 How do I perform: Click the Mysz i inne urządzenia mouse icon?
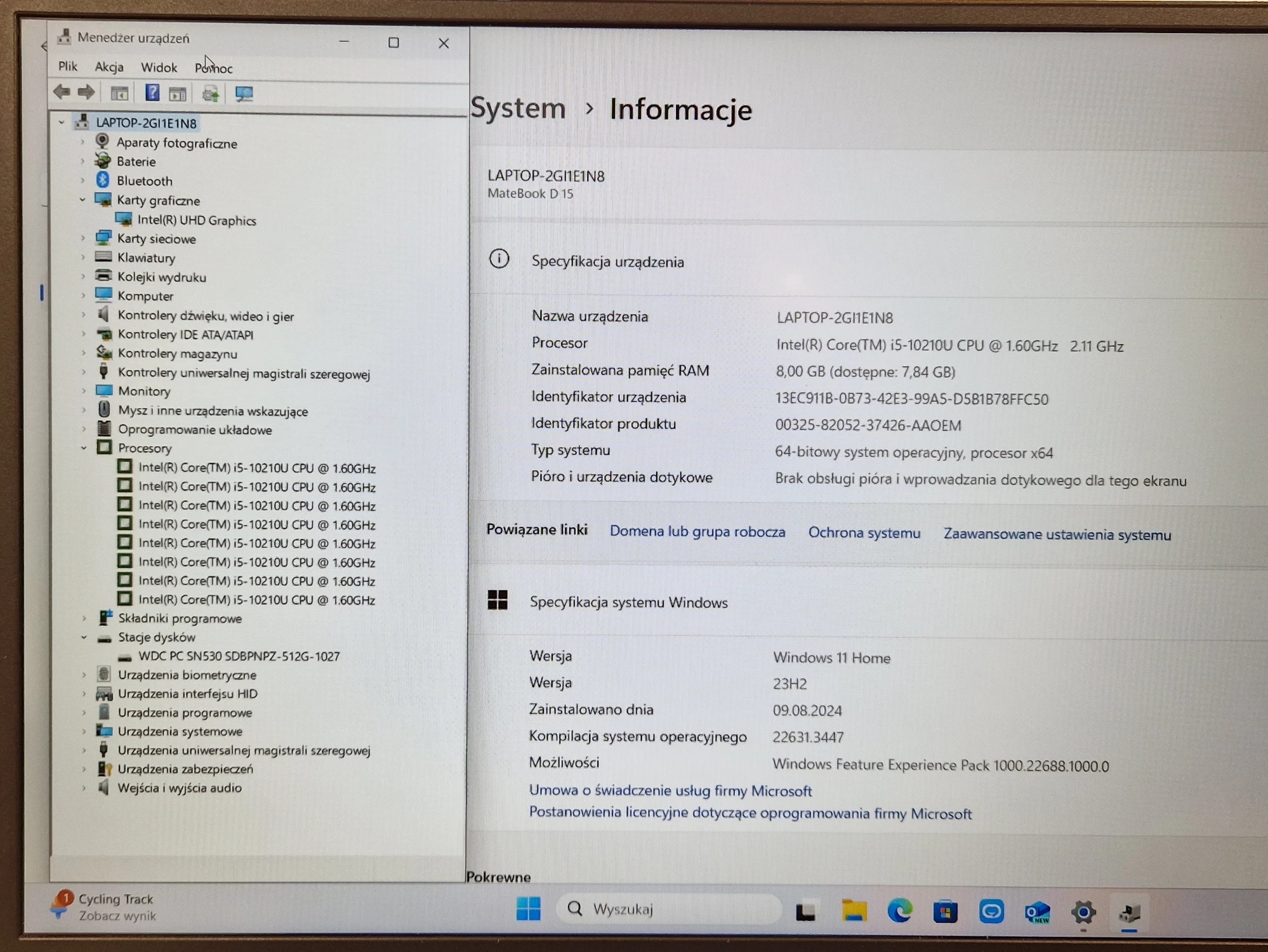(x=104, y=409)
